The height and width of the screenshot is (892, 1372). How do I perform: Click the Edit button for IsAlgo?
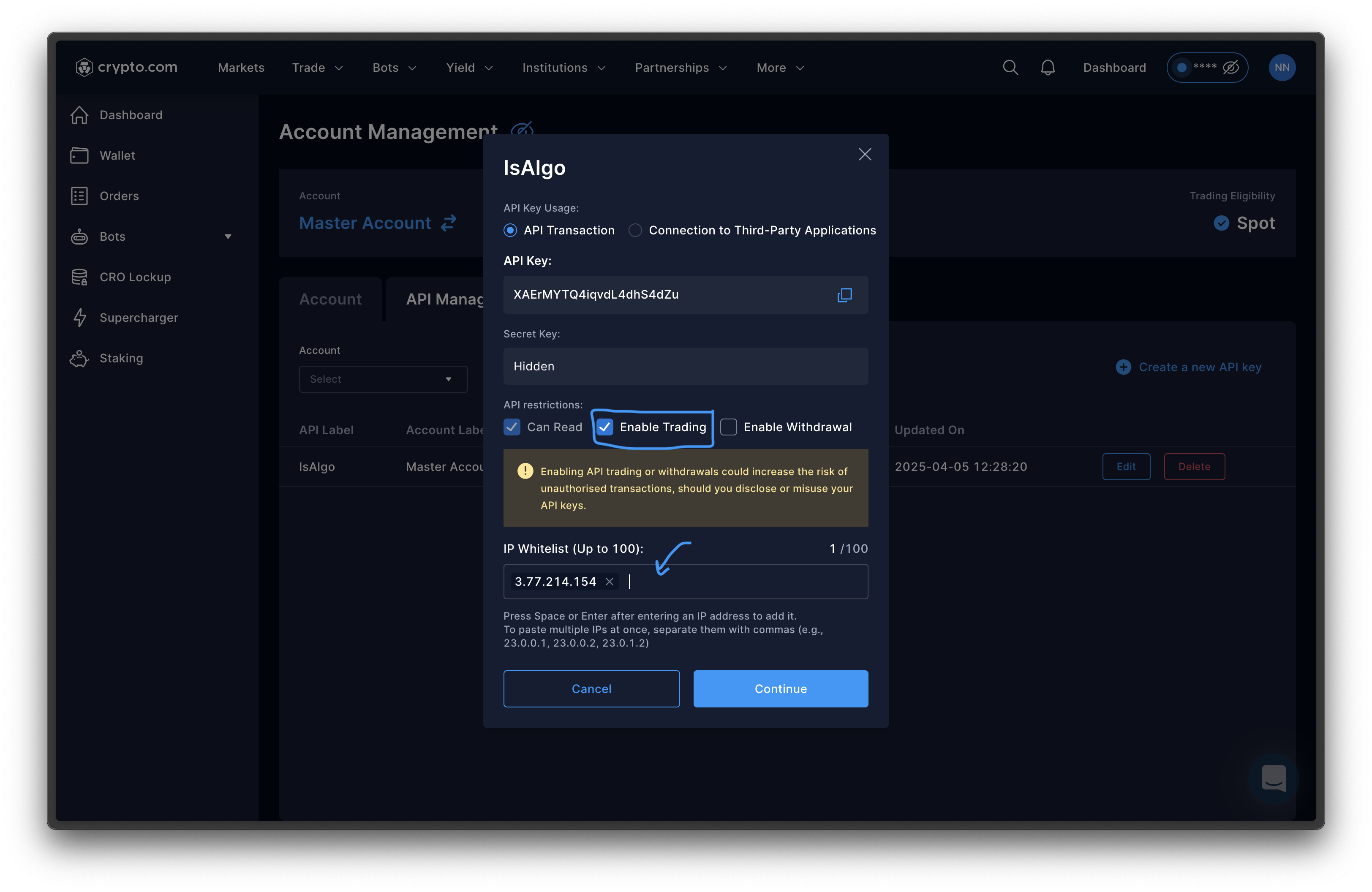1126,466
